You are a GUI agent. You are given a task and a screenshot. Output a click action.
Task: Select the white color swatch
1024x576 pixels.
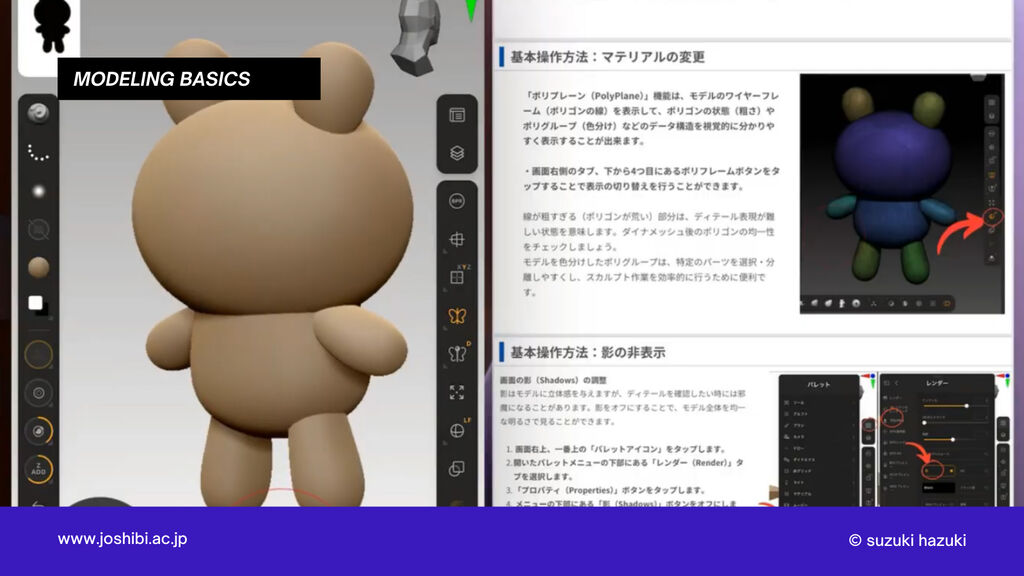(36, 303)
